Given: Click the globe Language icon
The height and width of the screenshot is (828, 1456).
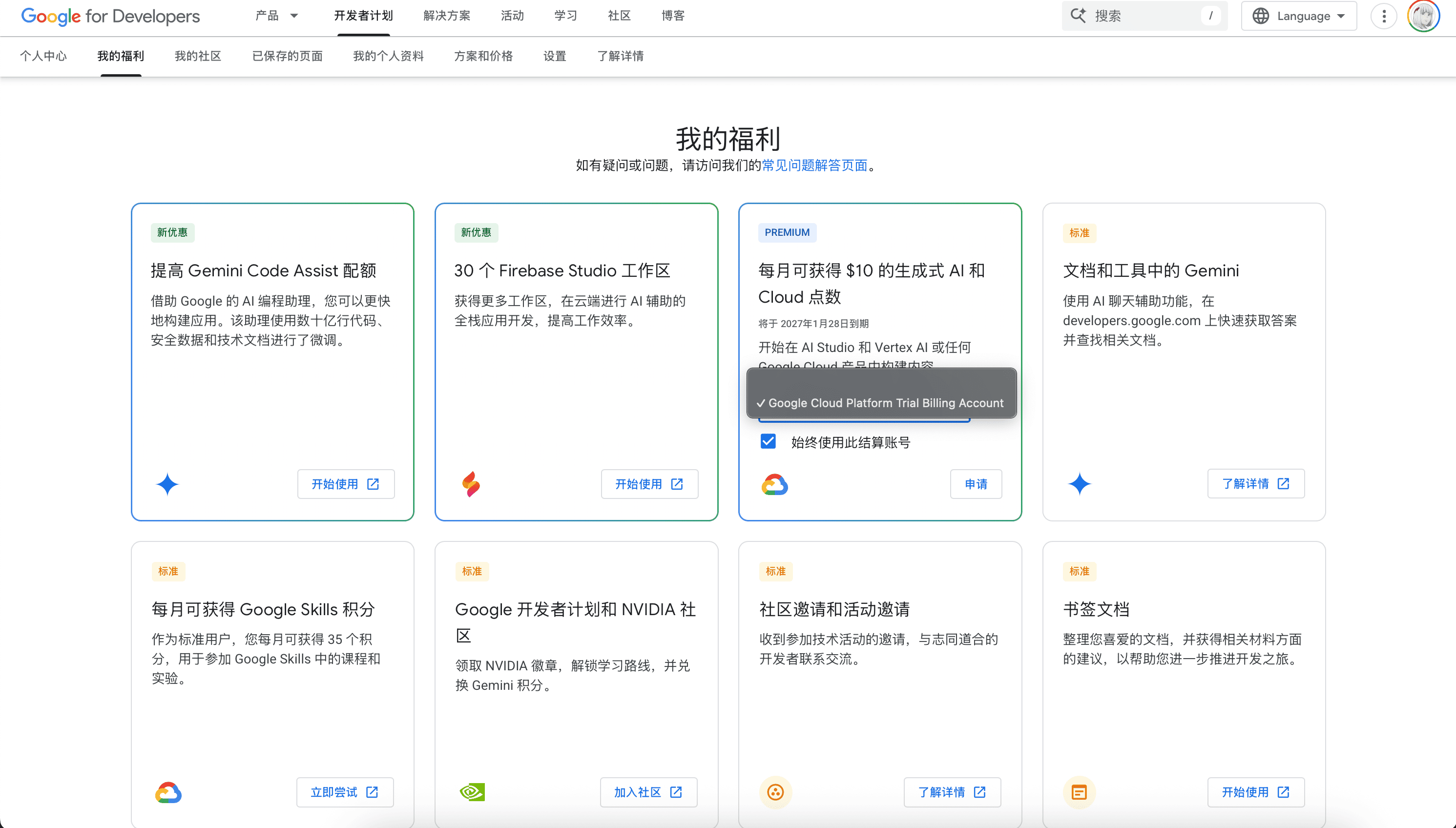Looking at the screenshot, I should [x=1260, y=16].
